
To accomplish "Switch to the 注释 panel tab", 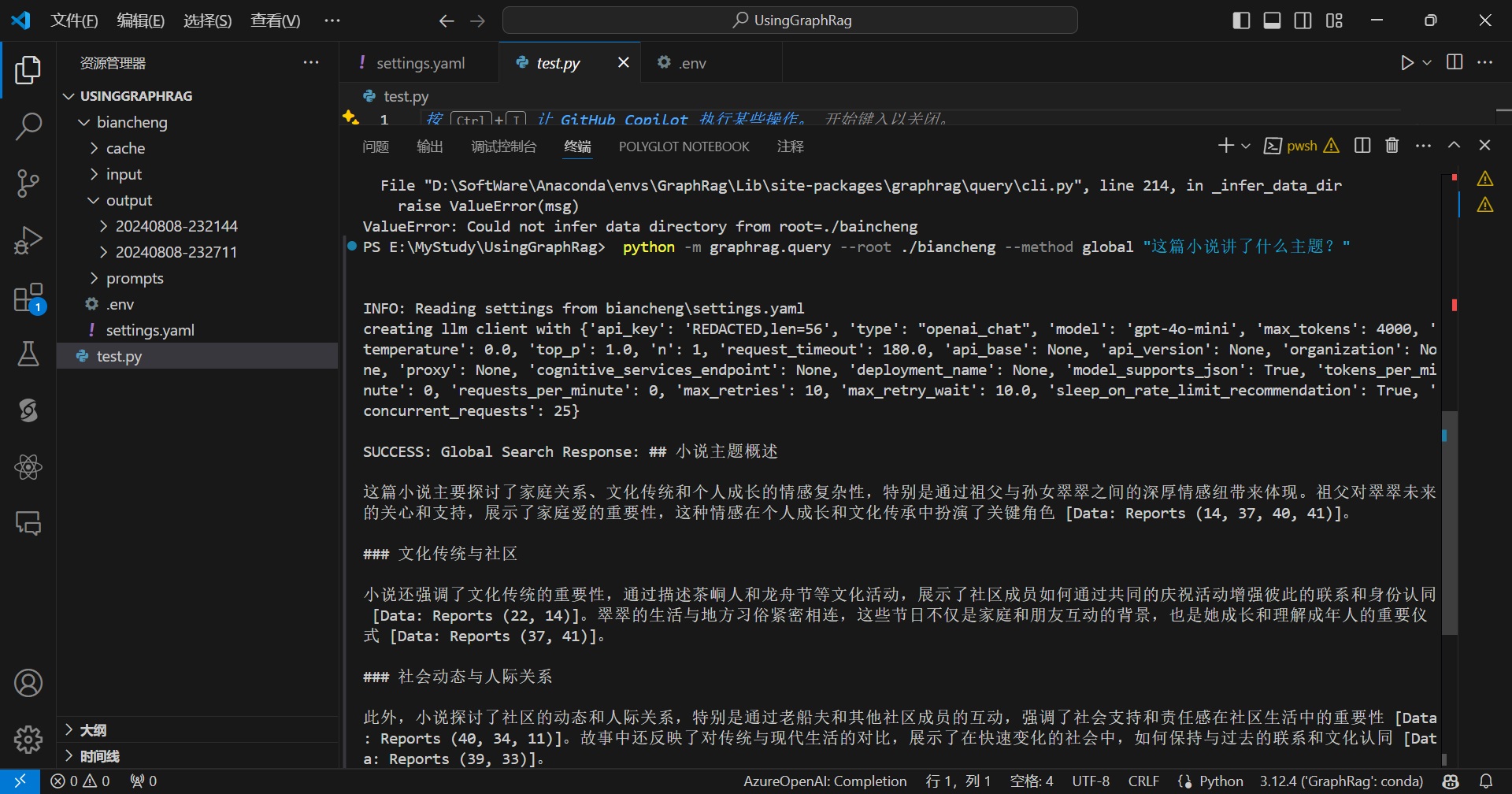I will pyautogui.click(x=791, y=147).
